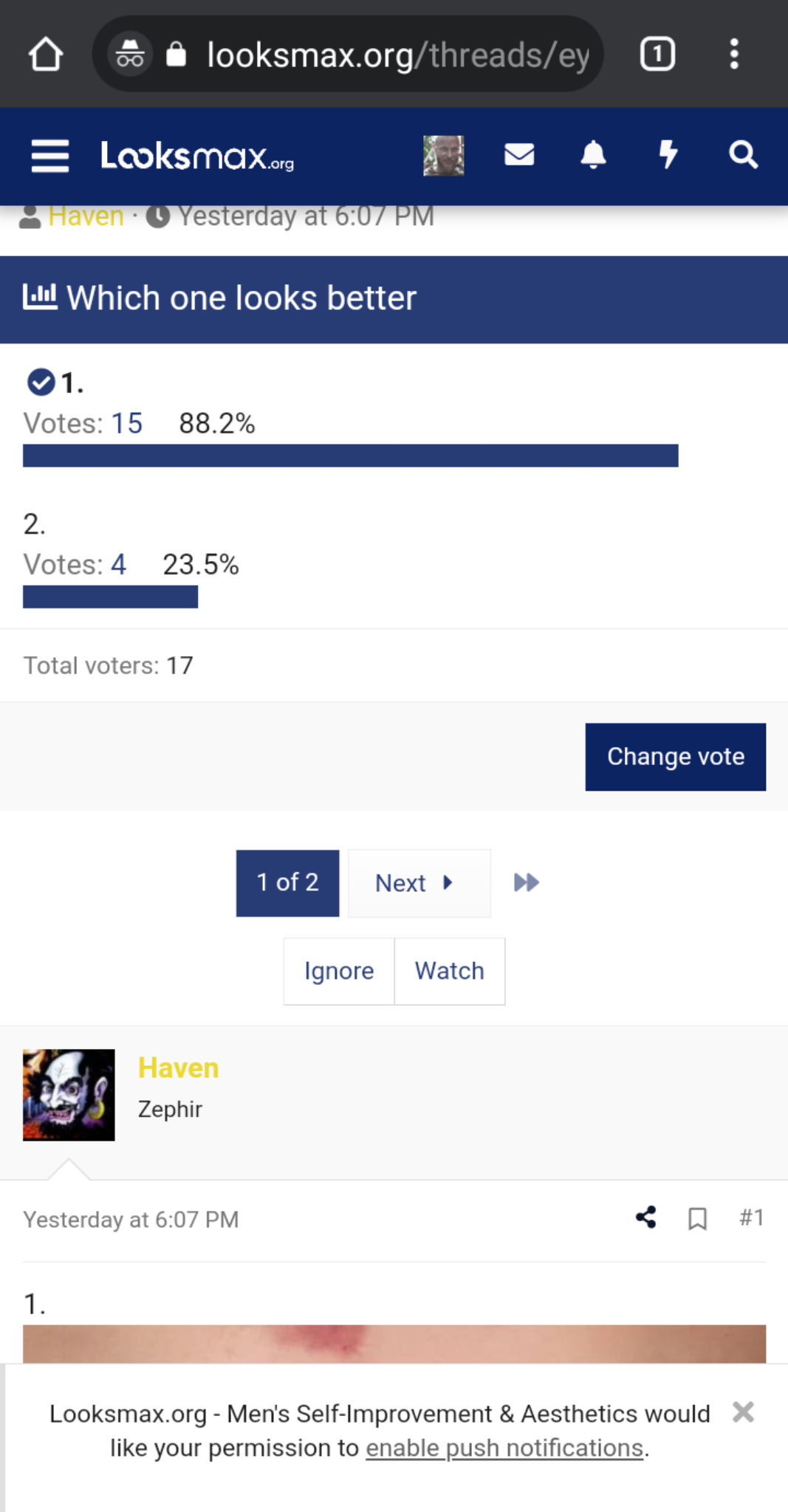The width and height of the screenshot is (788, 1512).
Task: Tap the lightning bolt what's new icon
Action: click(668, 155)
